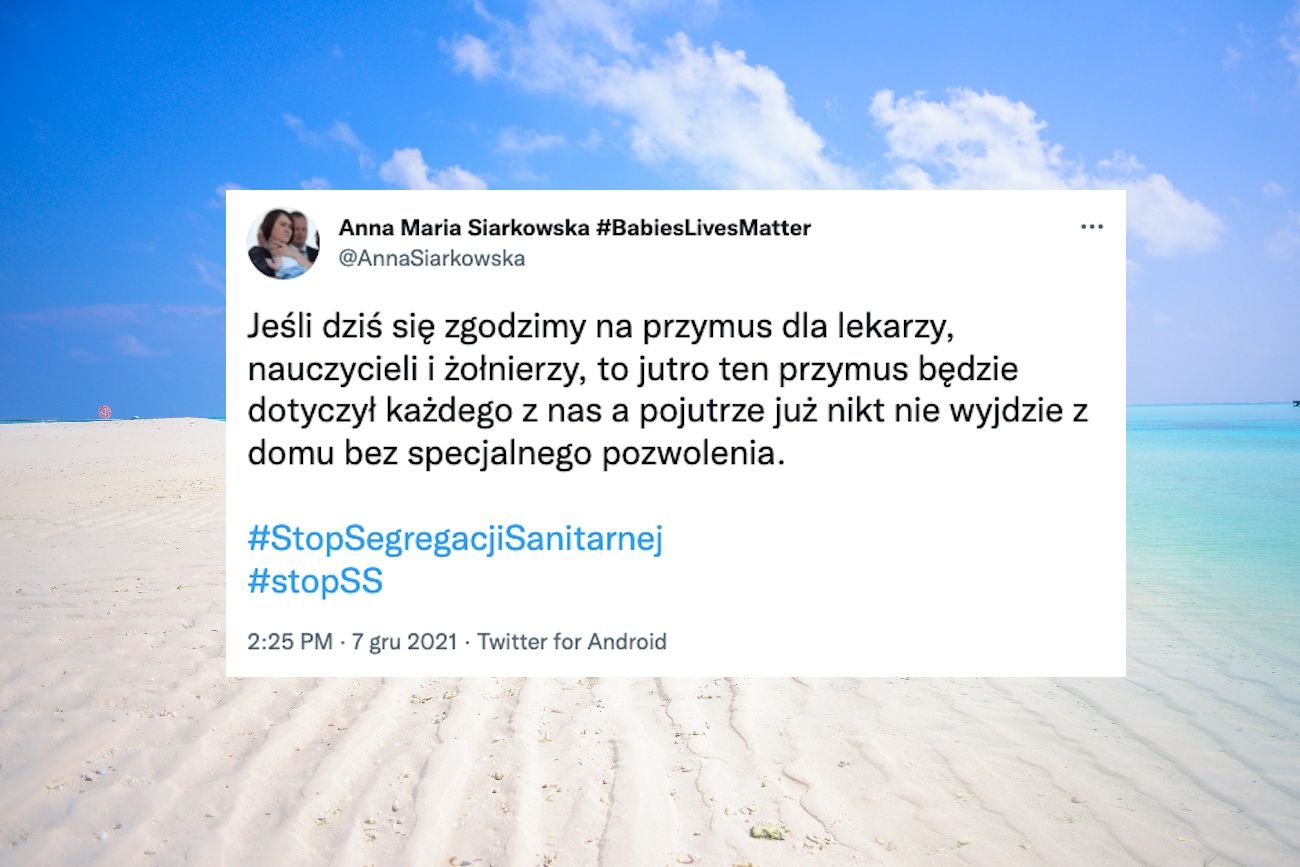Click the word "Jeśli" starting the tweet
1300x867 pixels.
(x=279, y=327)
